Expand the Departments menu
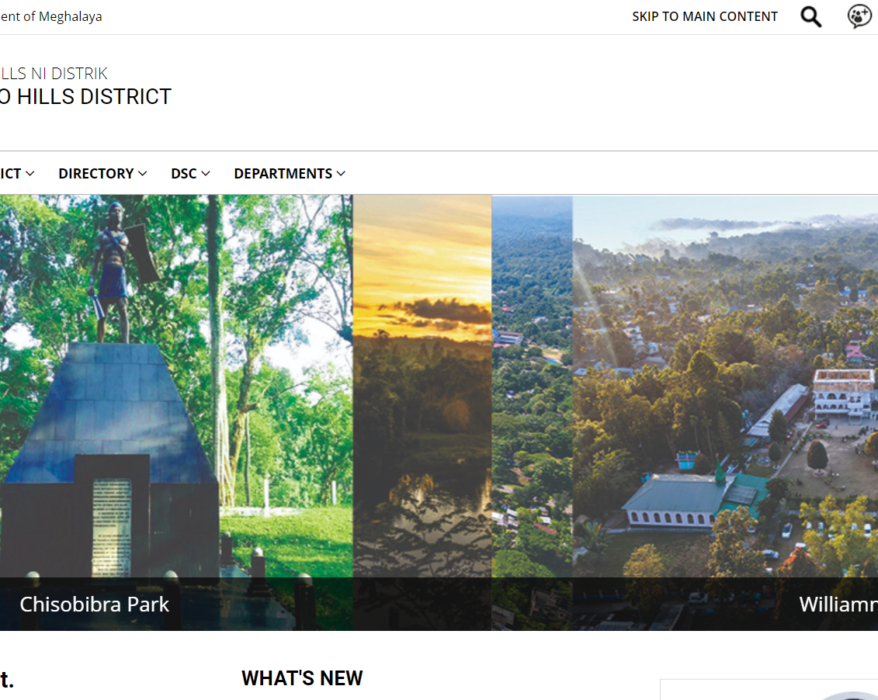 (289, 174)
